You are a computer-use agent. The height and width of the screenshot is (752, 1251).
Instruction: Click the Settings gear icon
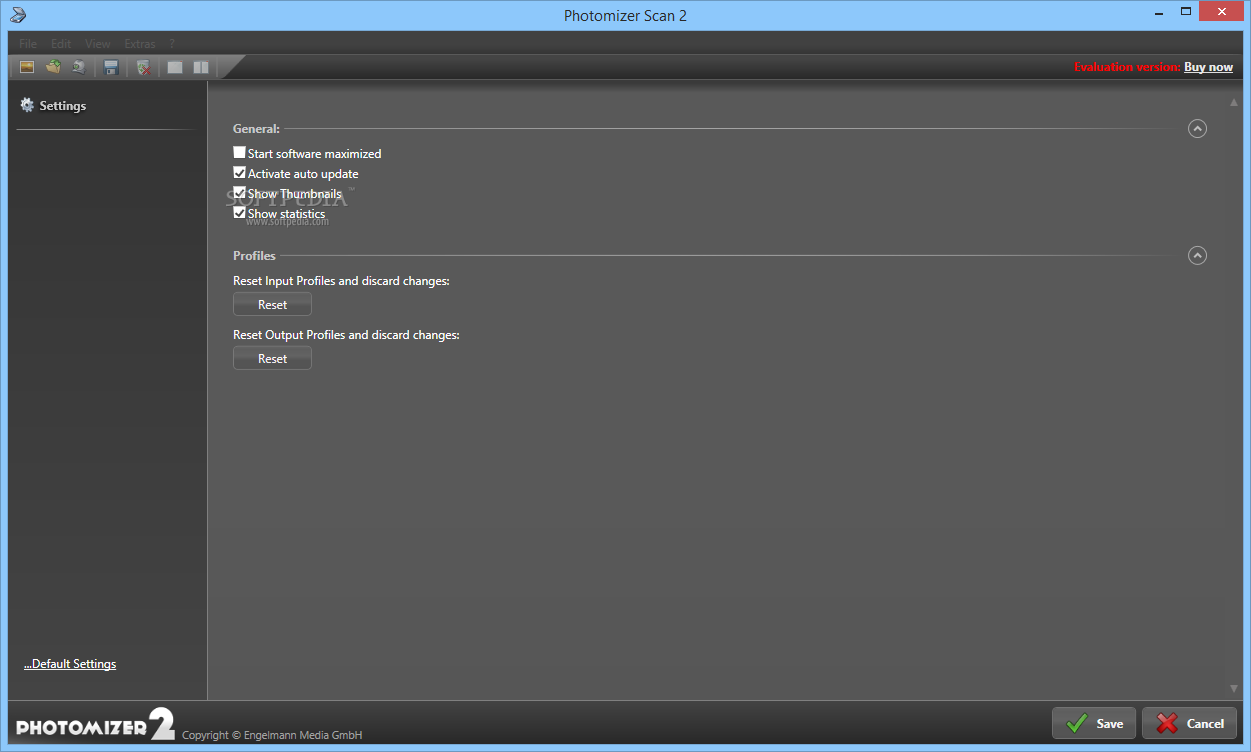[27, 105]
